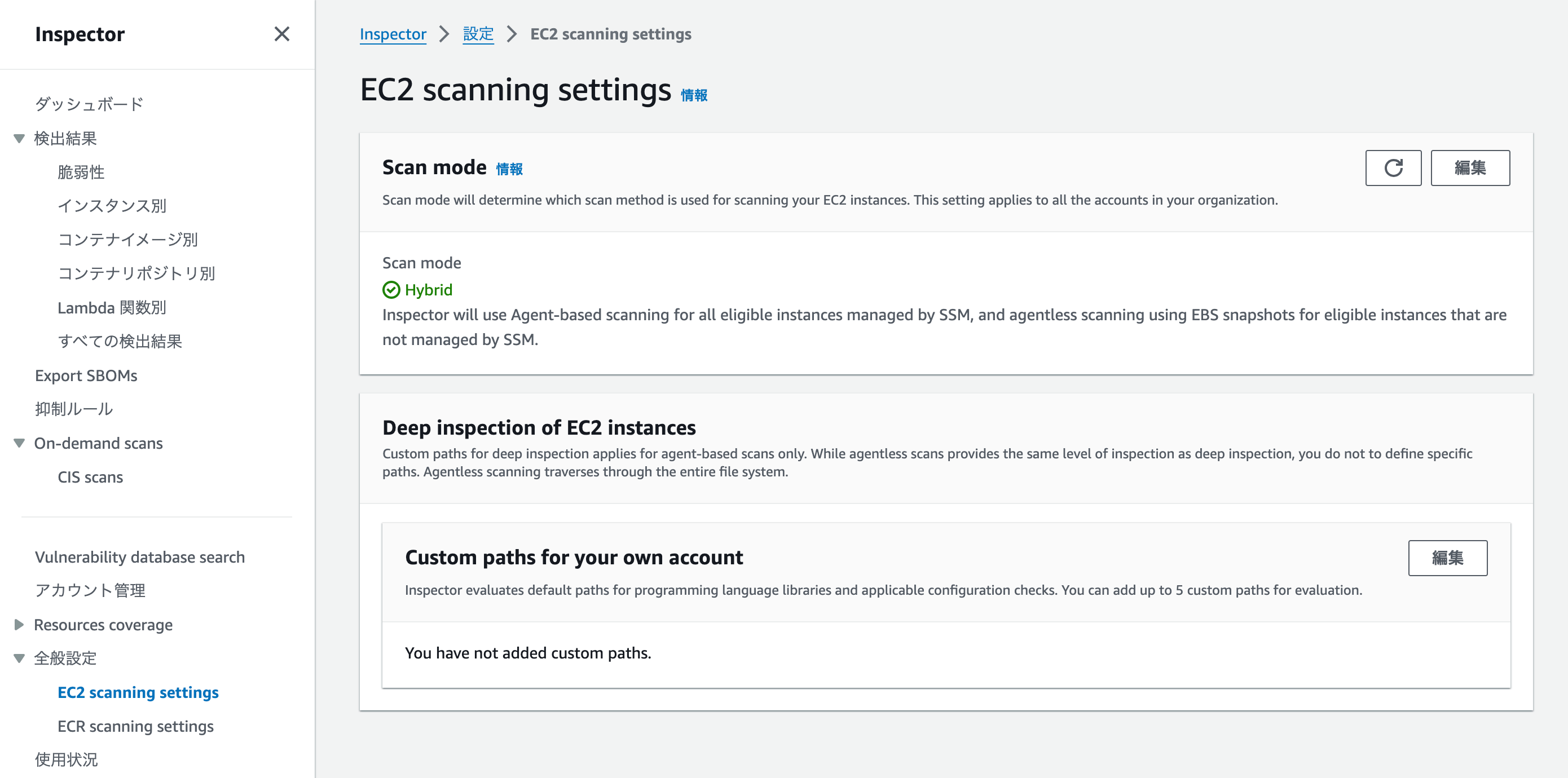Click the refresh icon in Scan mode panel
Viewport: 1568px width, 778px height.
click(x=1394, y=168)
